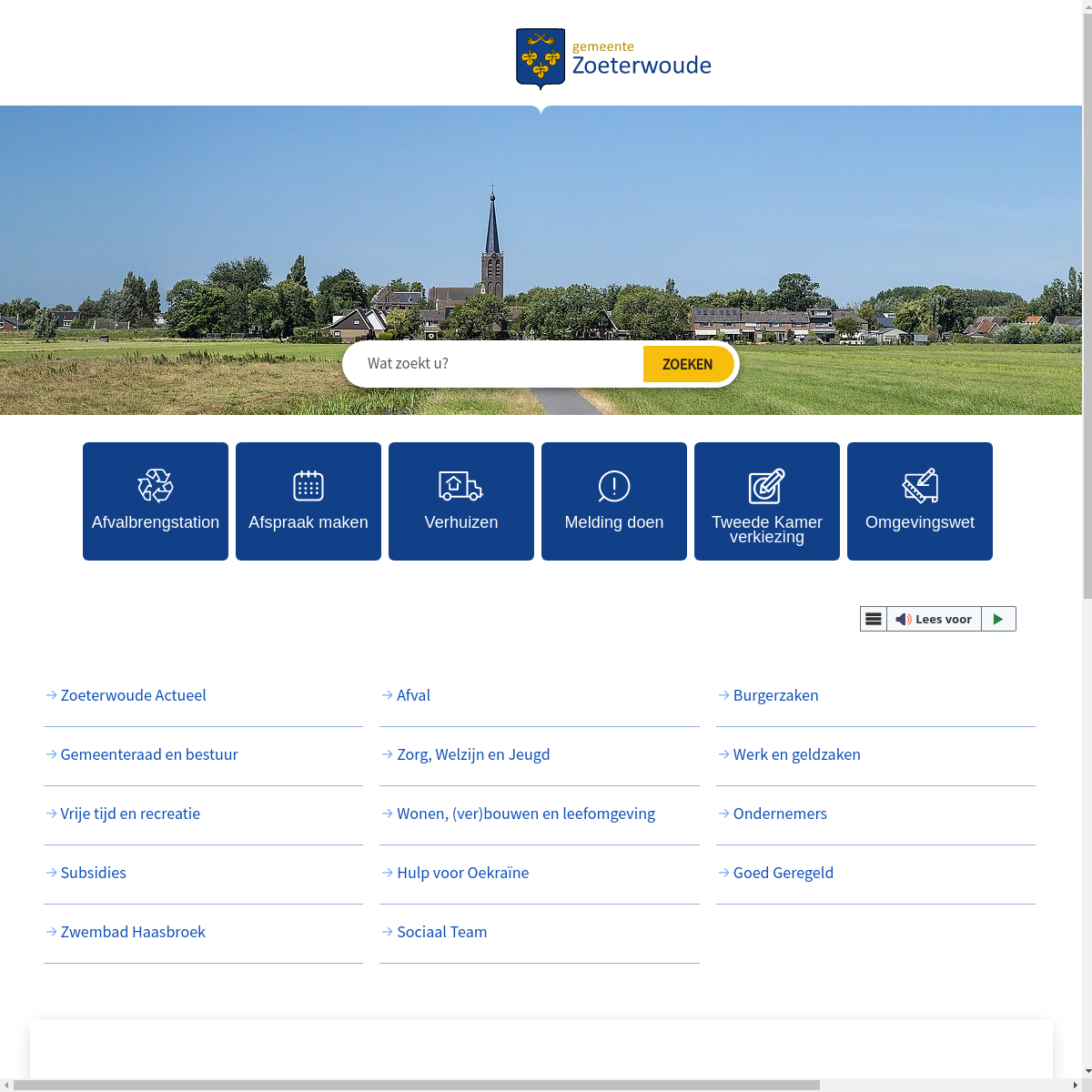
Task: Click the ruler icon on Omgevingswet tile
Action: pos(920,486)
